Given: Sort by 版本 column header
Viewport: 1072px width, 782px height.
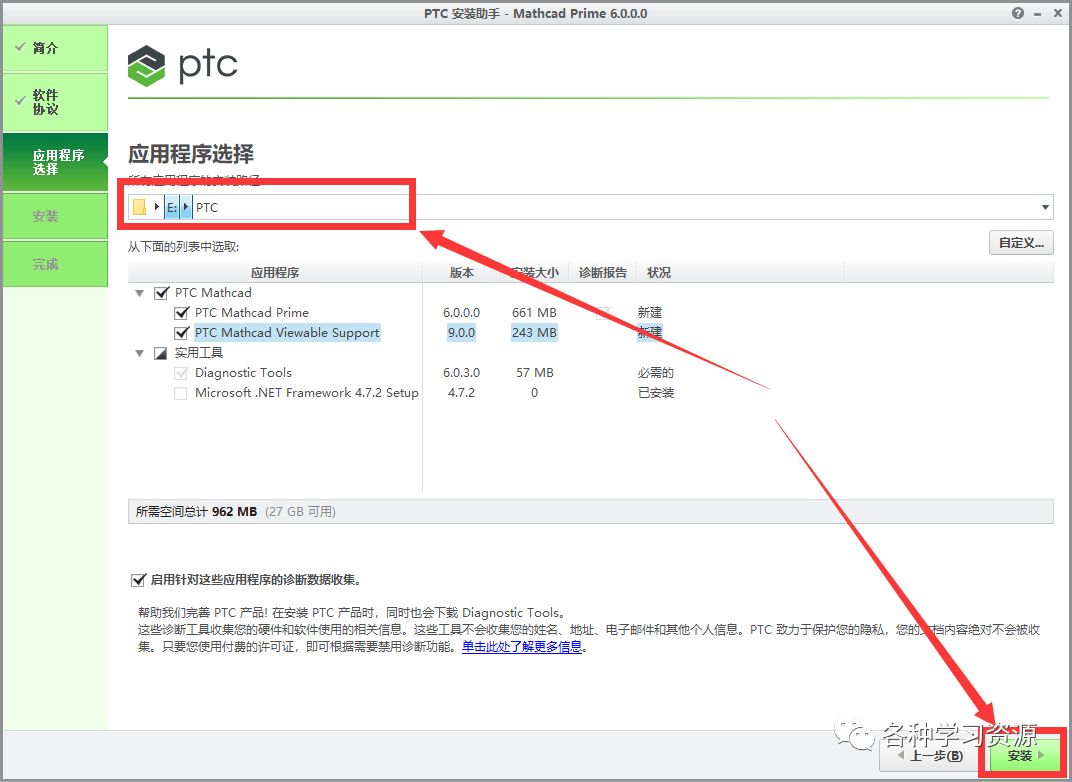Looking at the screenshot, I should click(x=461, y=272).
